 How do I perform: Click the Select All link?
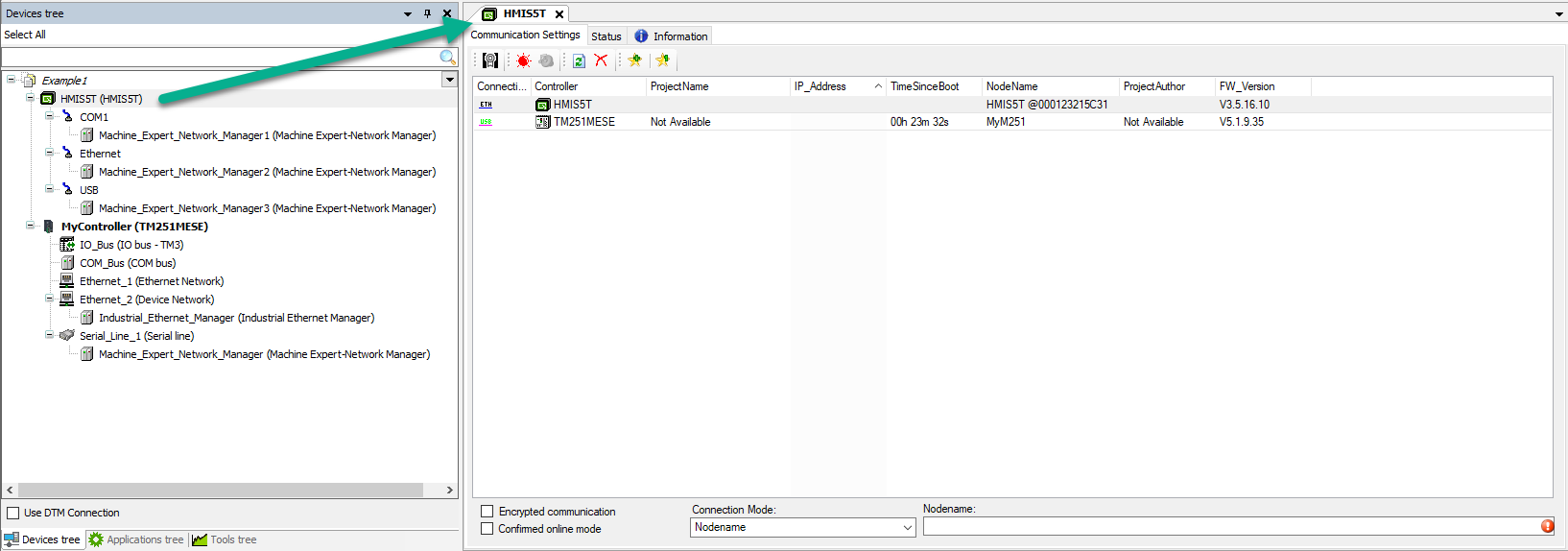(25, 35)
